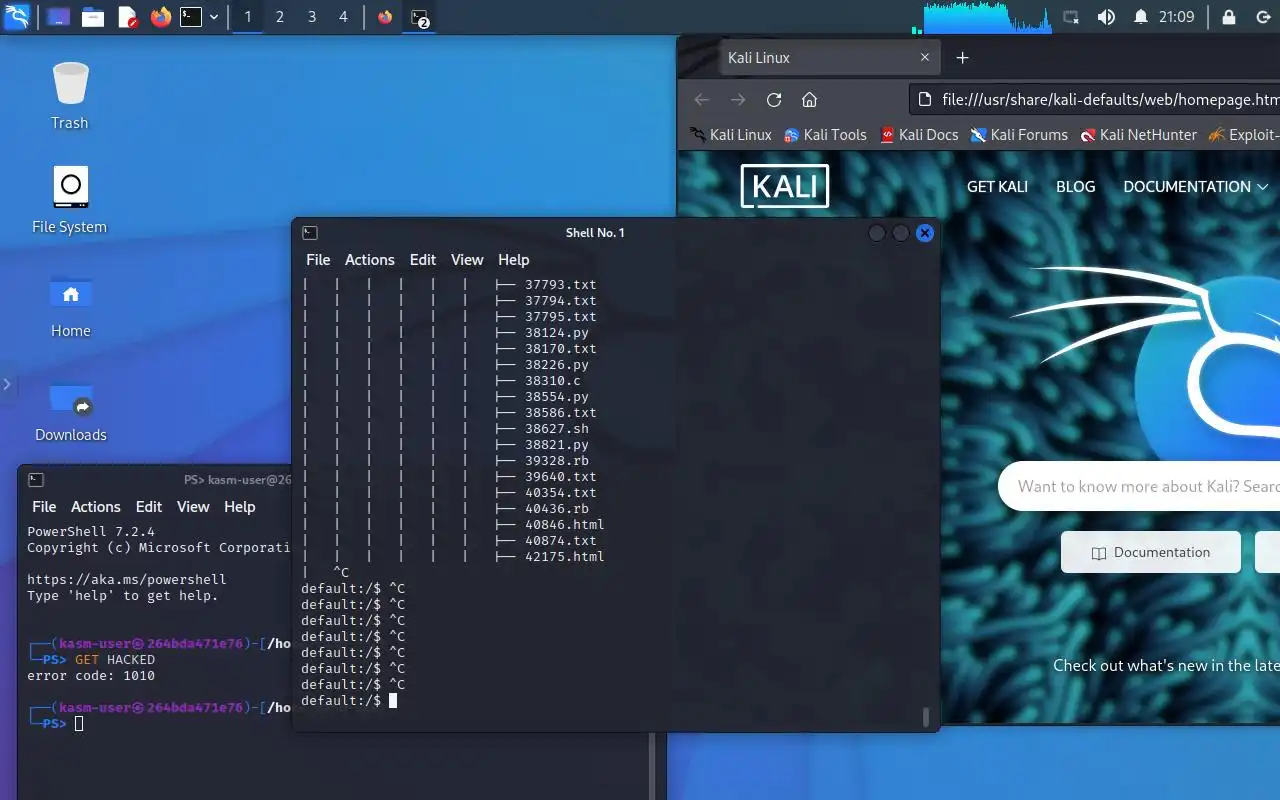Image resolution: width=1280 pixels, height=800 pixels.
Task: Select the grouped terminal windows taskbar button
Action: (x=420, y=17)
